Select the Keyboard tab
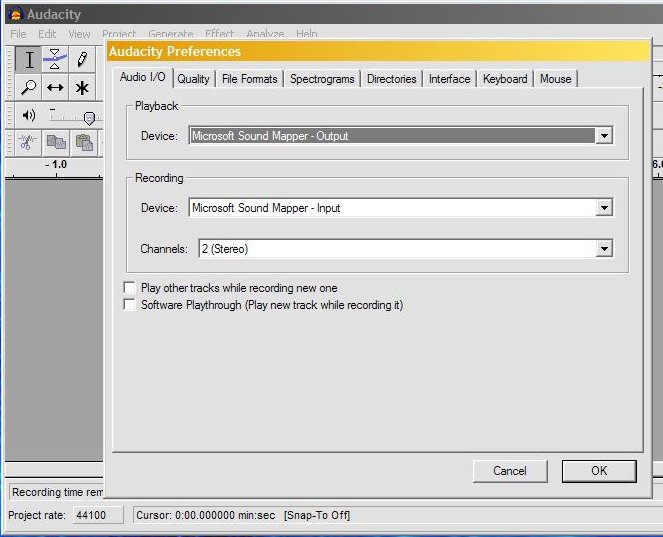This screenshot has height=537, width=663. point(505,79)
